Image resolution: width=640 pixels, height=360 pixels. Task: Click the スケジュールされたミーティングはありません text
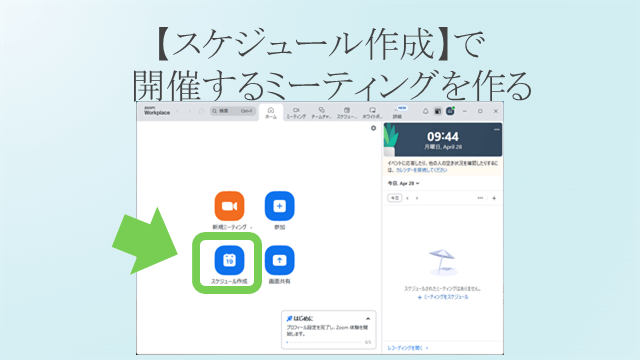(442, 289)
